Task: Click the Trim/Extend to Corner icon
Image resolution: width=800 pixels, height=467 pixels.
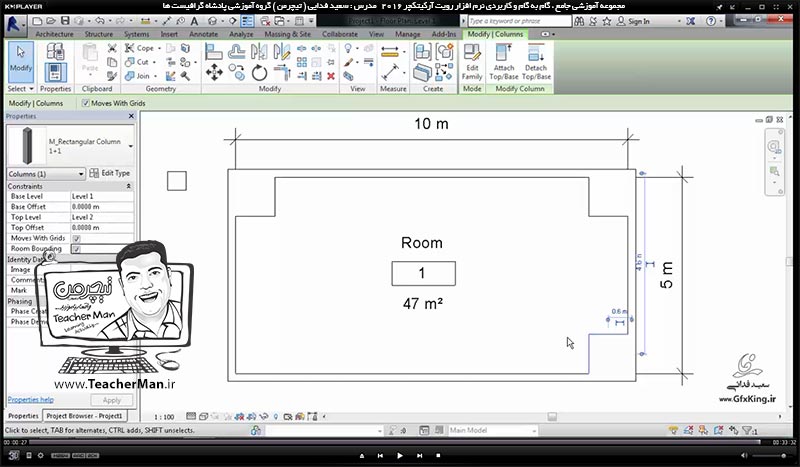Action: 282,72
